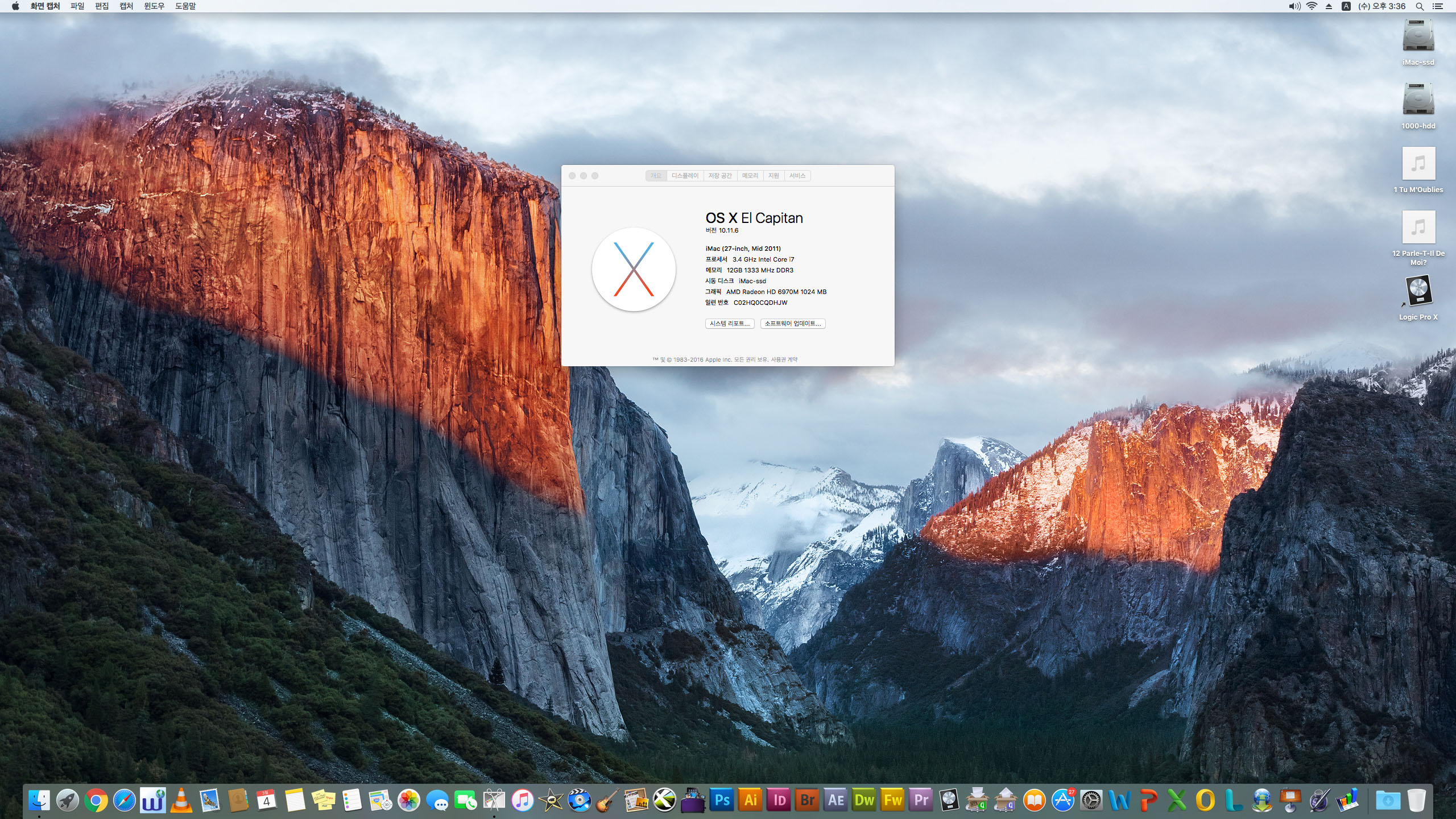Open the 캡처 menu in menu bar
This screenshot has width=1456, height=819.
point(126,6)
